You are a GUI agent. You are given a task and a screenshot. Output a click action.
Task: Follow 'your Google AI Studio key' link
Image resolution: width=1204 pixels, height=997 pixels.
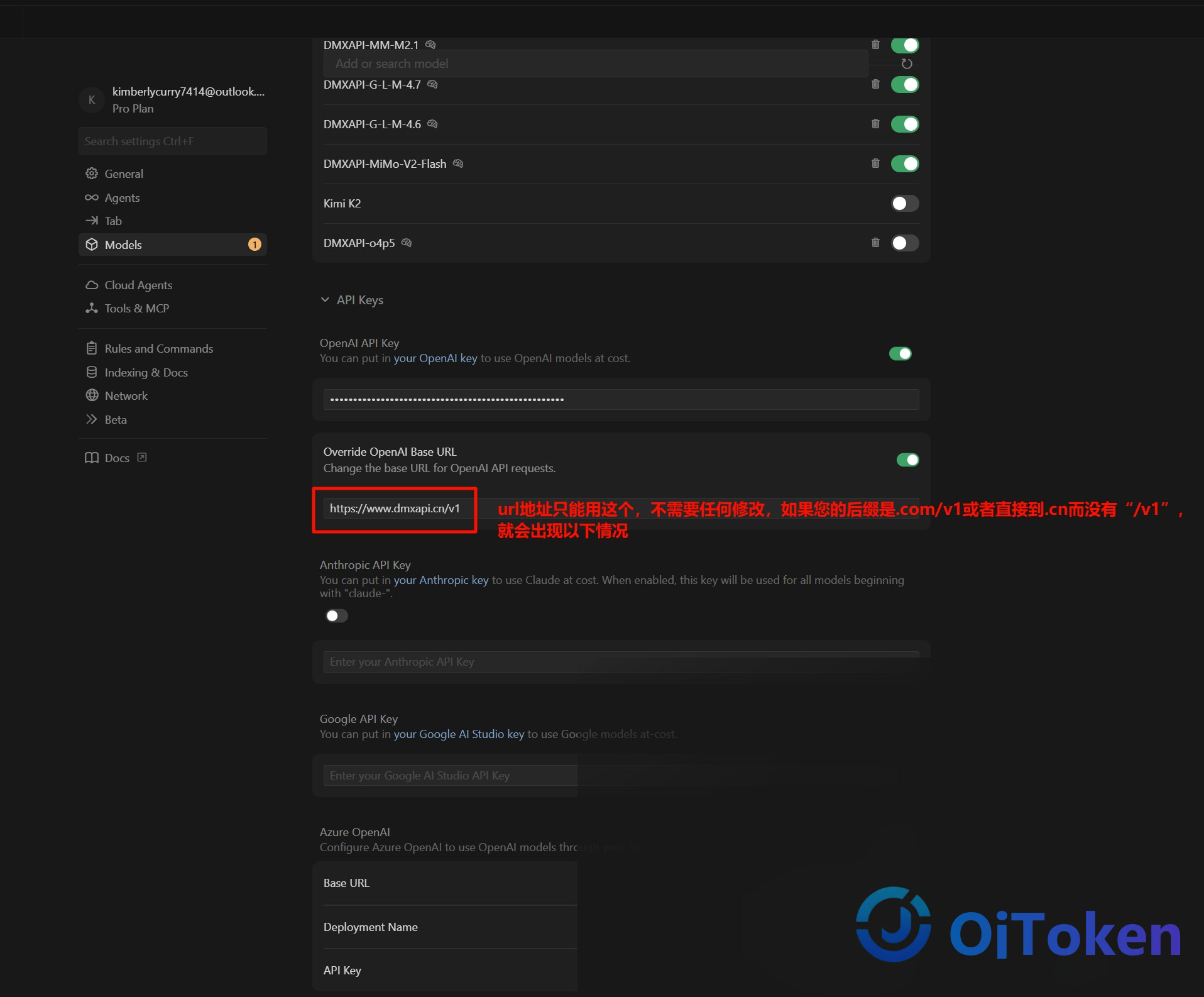[x=459, y=734]
